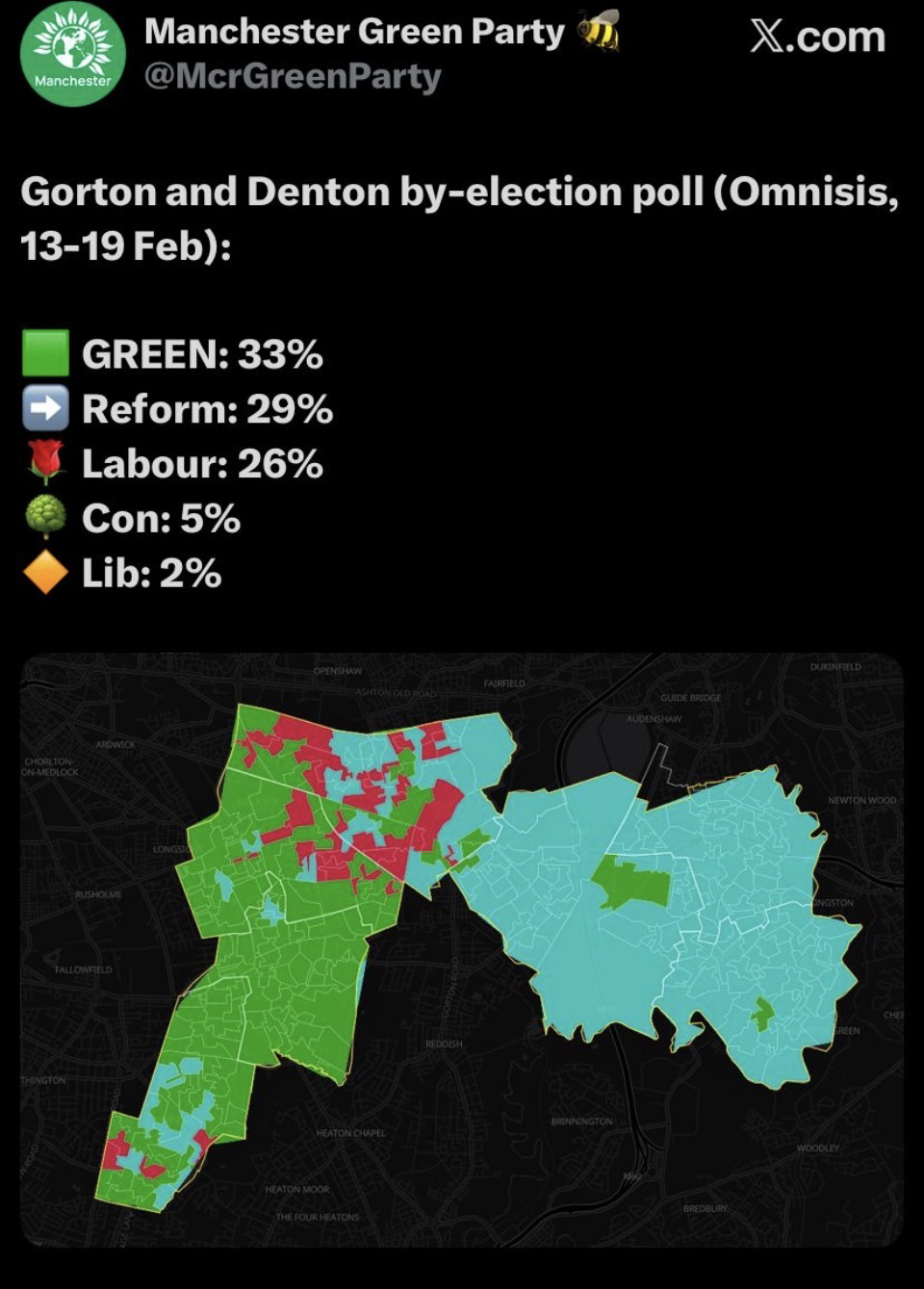The width and height of the screenshot is (924, 1289).
Task: Click the X.com logo text
Action: pyautogui.click(x=817, y=37)
